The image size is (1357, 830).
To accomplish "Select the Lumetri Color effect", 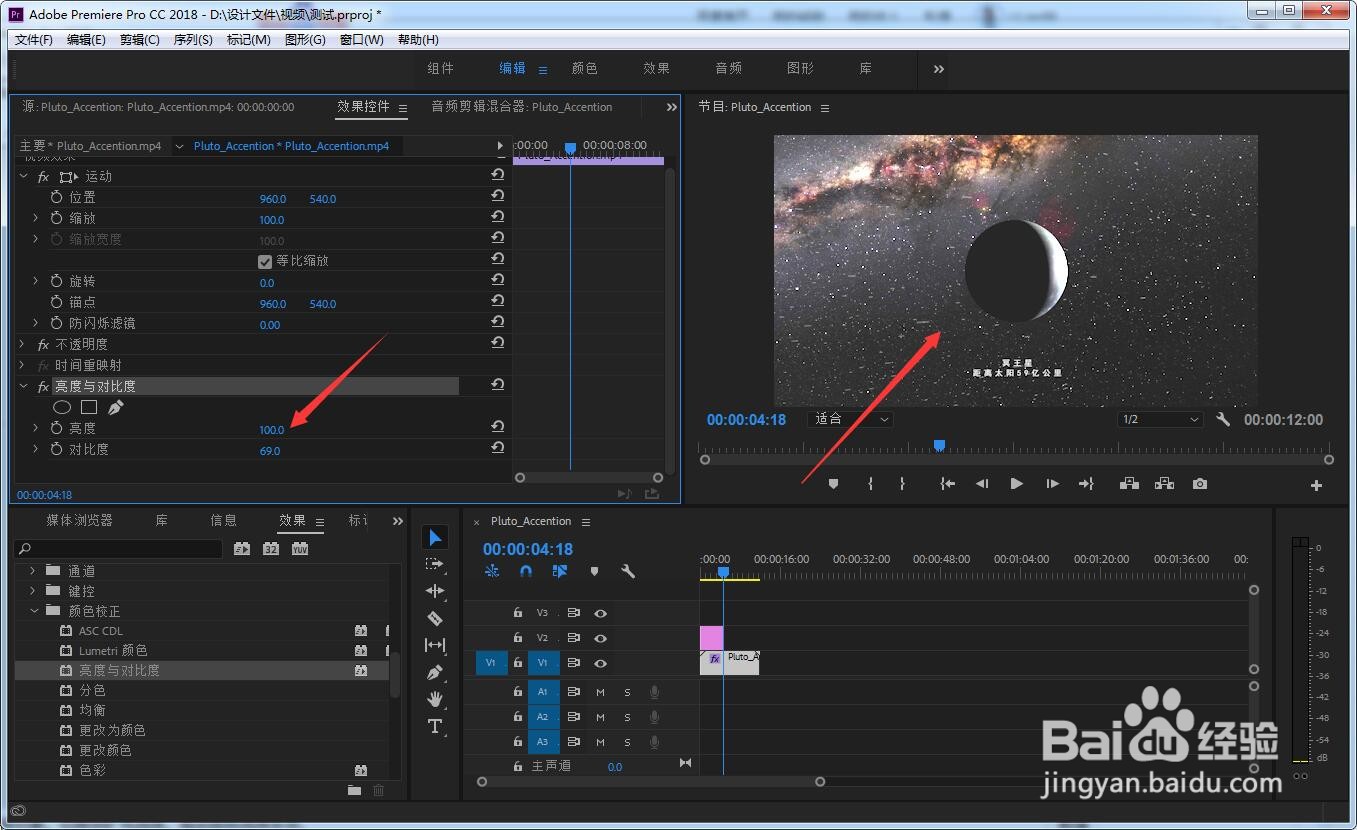I will [x=113, y=651].
